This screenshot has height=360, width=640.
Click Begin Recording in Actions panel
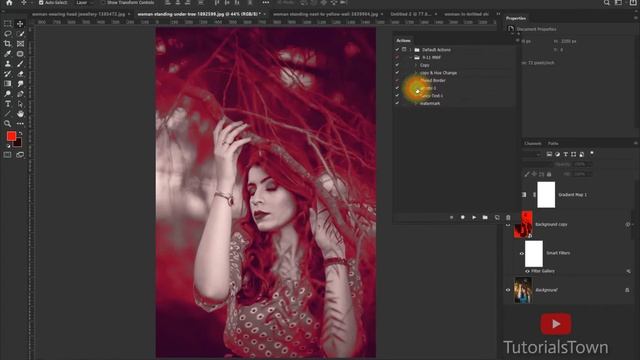[462, 218]
